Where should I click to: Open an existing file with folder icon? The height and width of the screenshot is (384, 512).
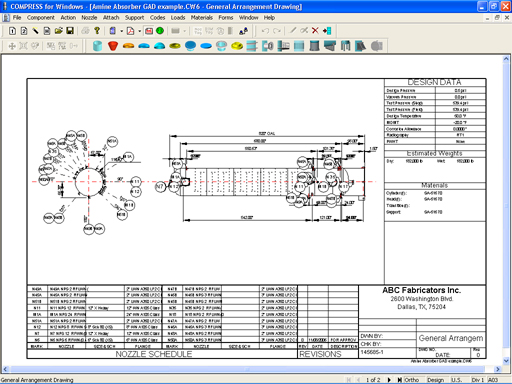59,31
